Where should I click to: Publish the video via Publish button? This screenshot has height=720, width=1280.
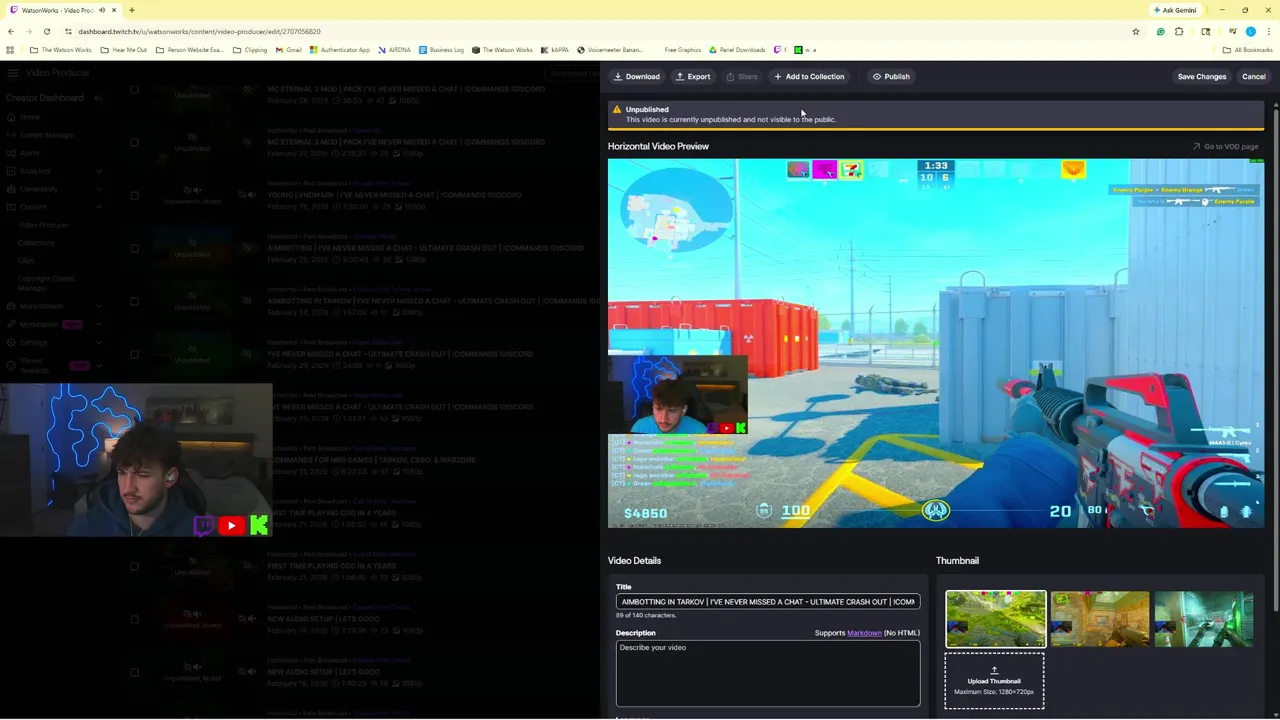pyautogui.click(x=891, y=76)
